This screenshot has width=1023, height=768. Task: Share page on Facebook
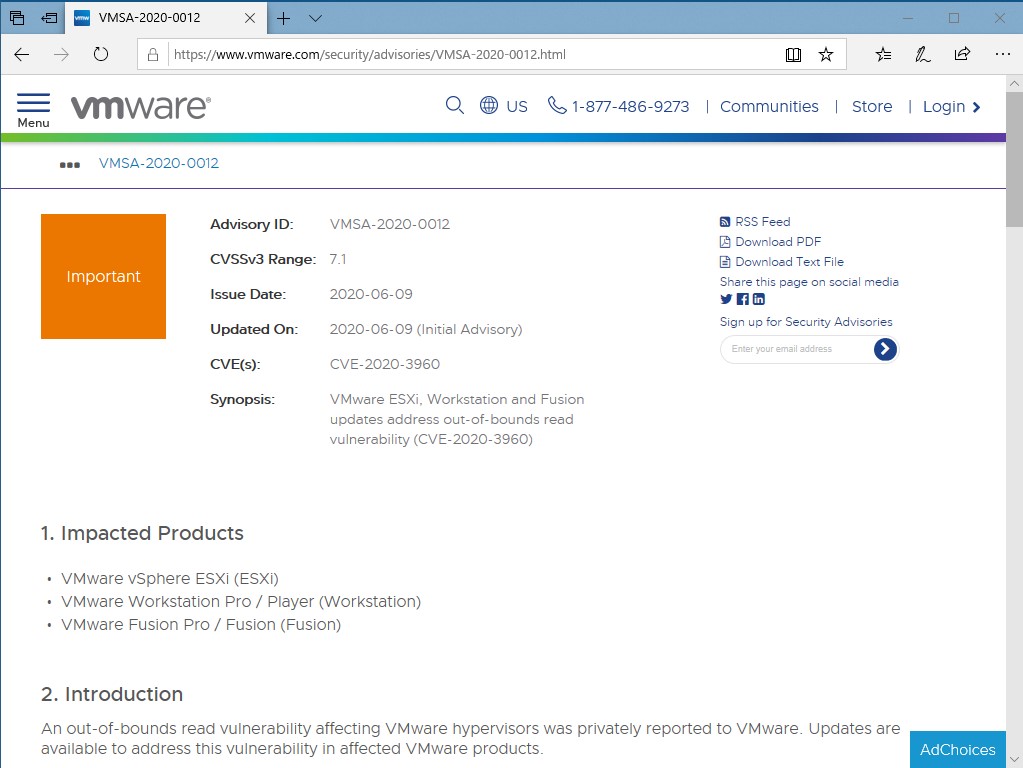coord(742,299)
